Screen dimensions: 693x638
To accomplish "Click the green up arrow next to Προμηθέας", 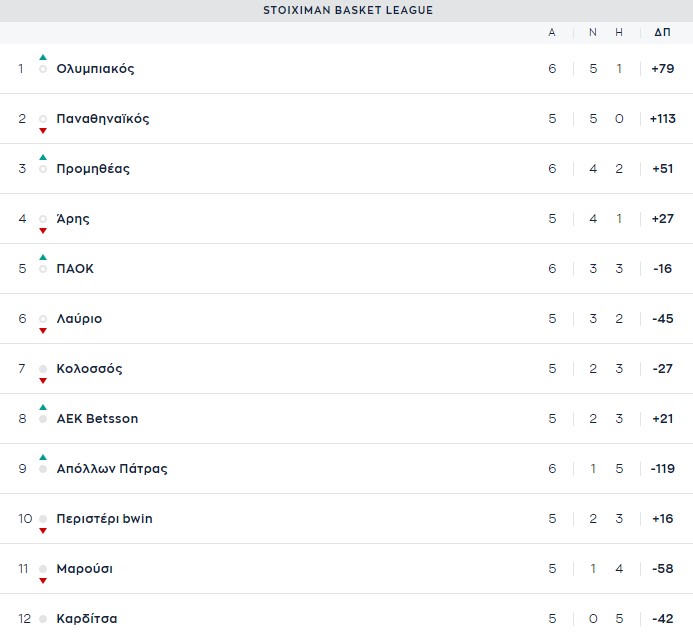I will click(x=43, y=157).
